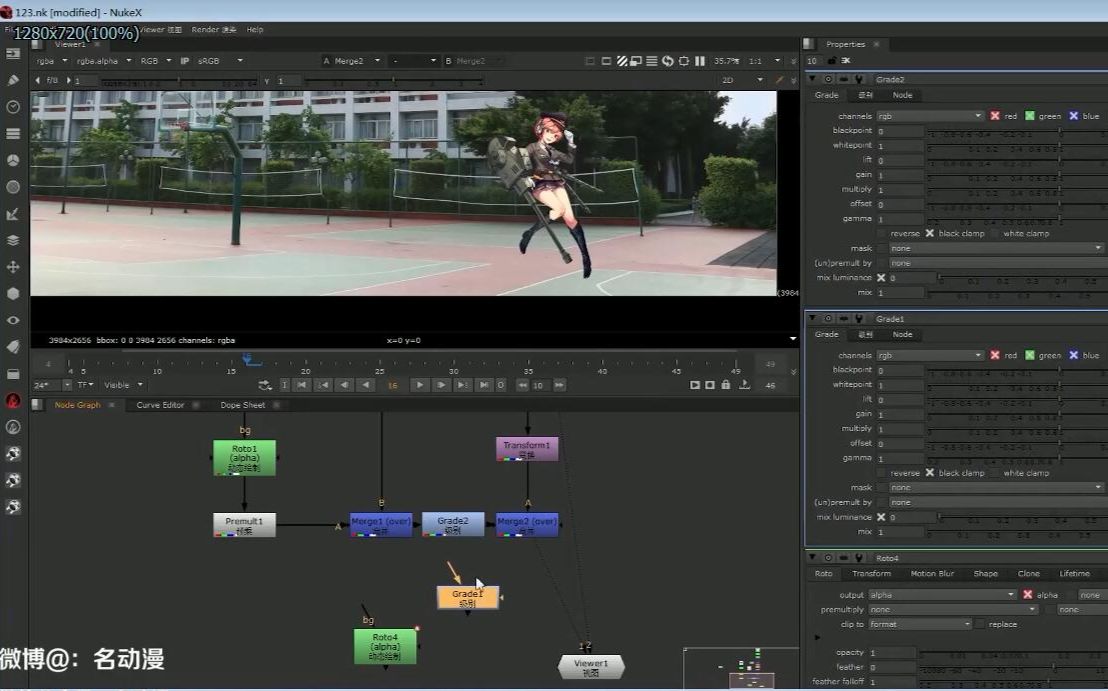Open the Color nodes wheel icon

click(13, 160)
